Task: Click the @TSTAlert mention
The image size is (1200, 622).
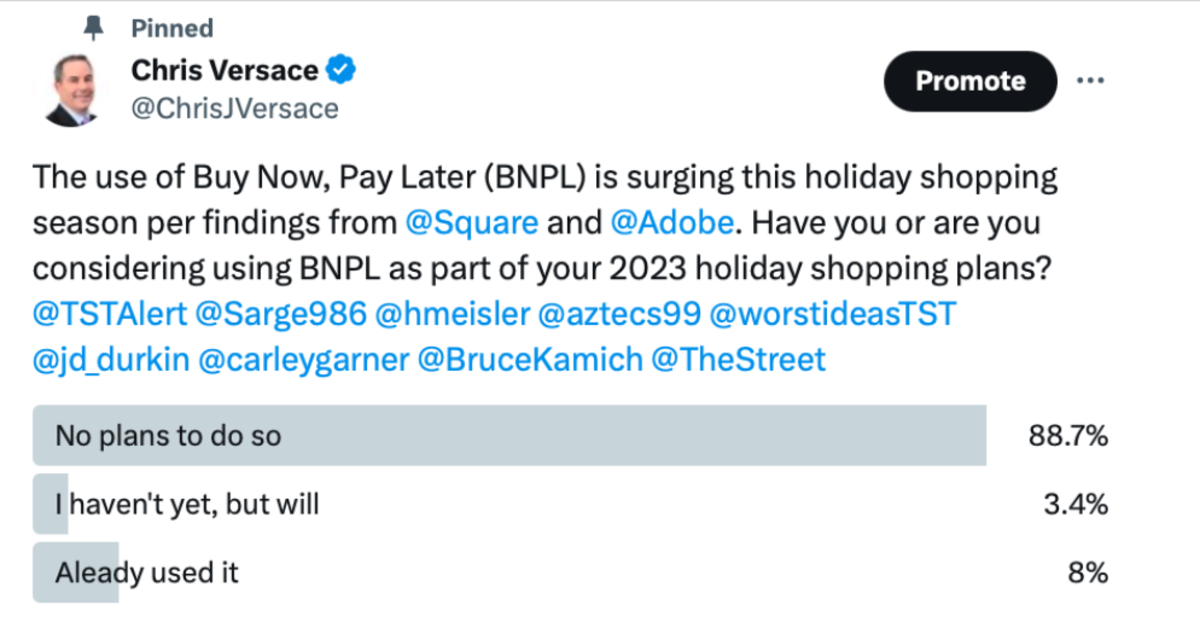Action: click(x=110, y=314)
